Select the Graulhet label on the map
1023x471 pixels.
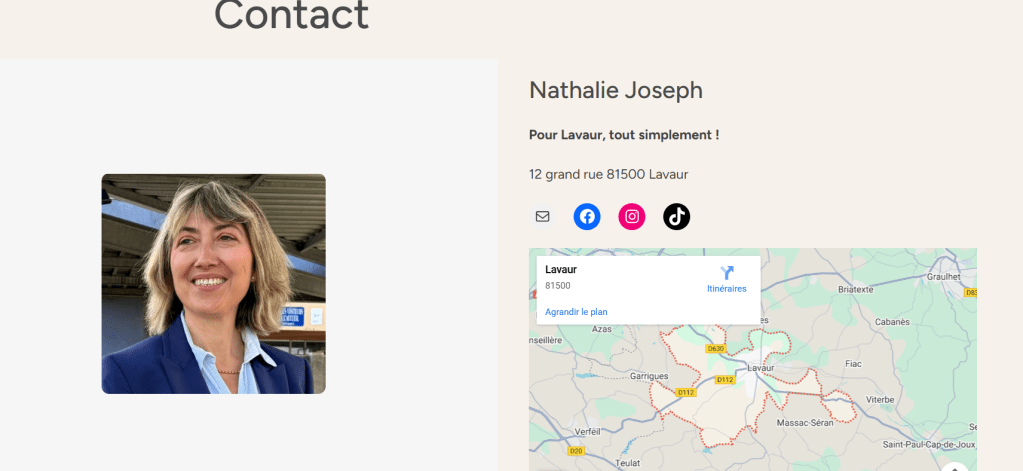[943, 277]
